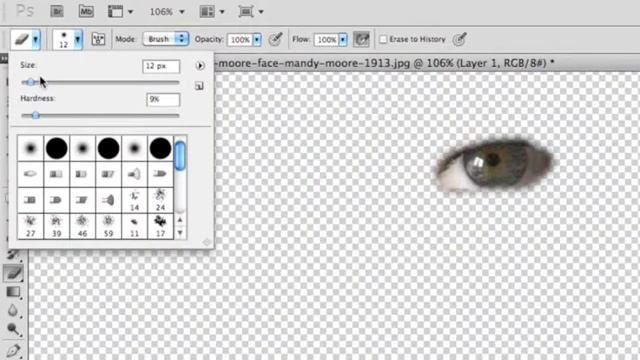This screenshot has width=640, height=360.
Task: Open the Mode Brush dropdown
Action: [166, 39]
